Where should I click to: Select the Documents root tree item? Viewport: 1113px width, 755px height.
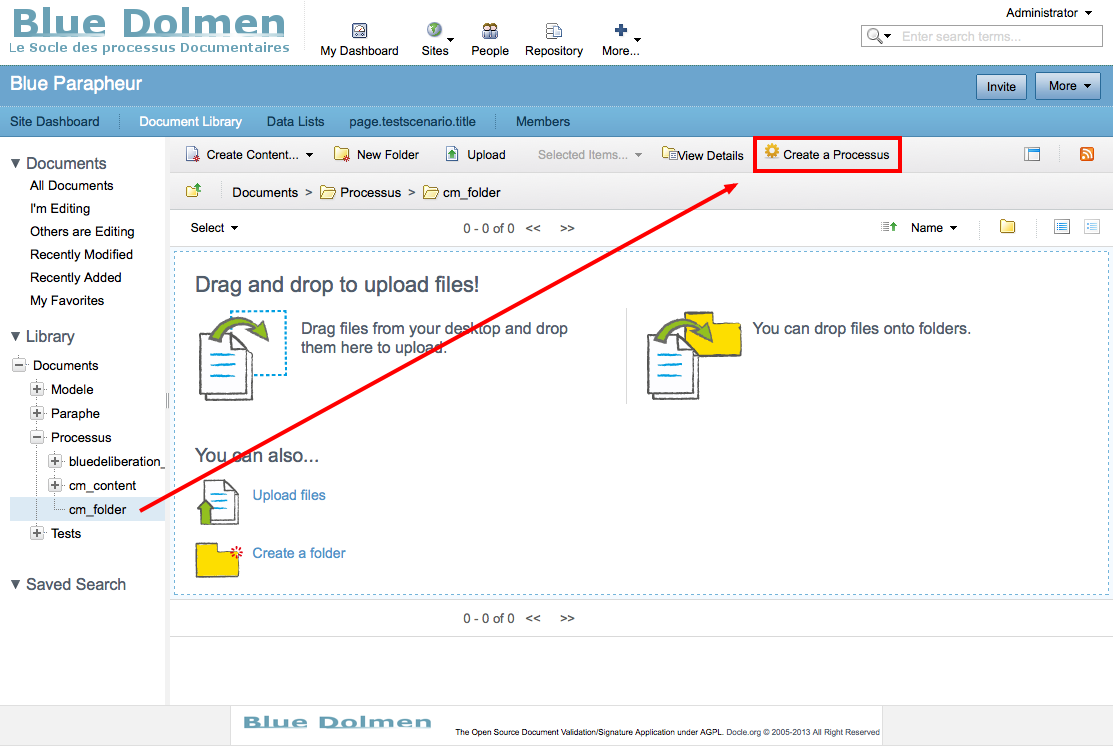pos(65,365)
